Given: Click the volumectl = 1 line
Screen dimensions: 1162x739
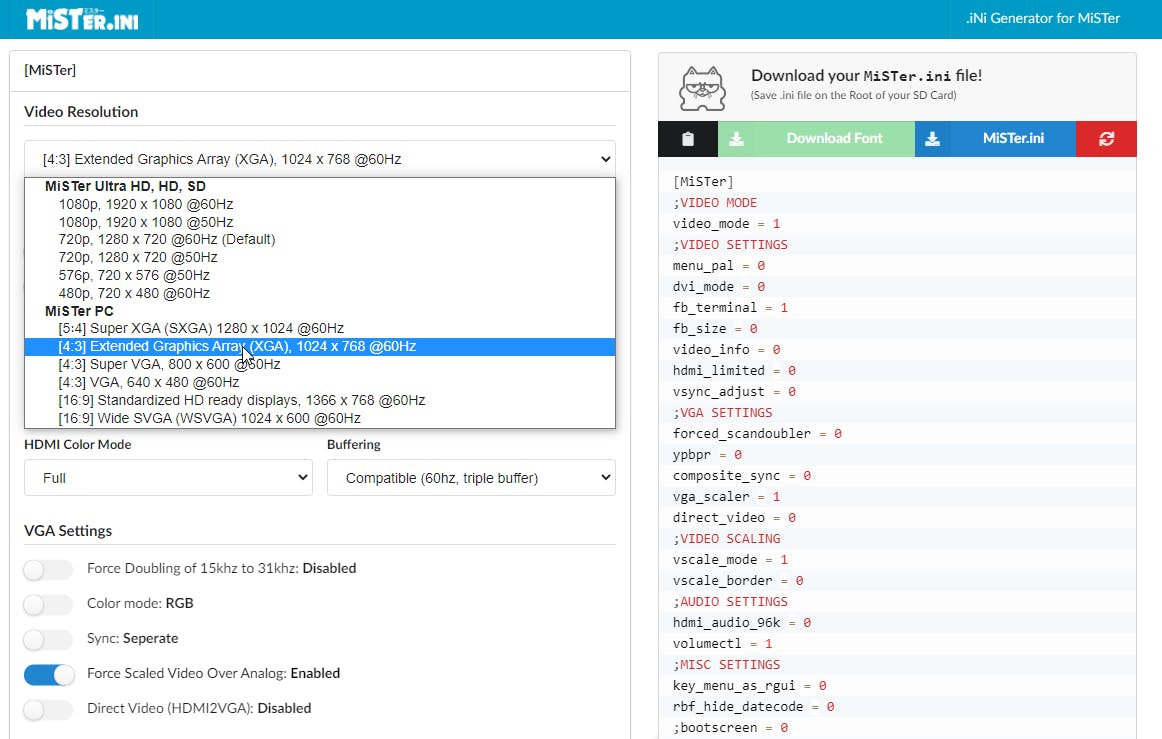Looking at the screenshot, I should [x=897, y=643].
